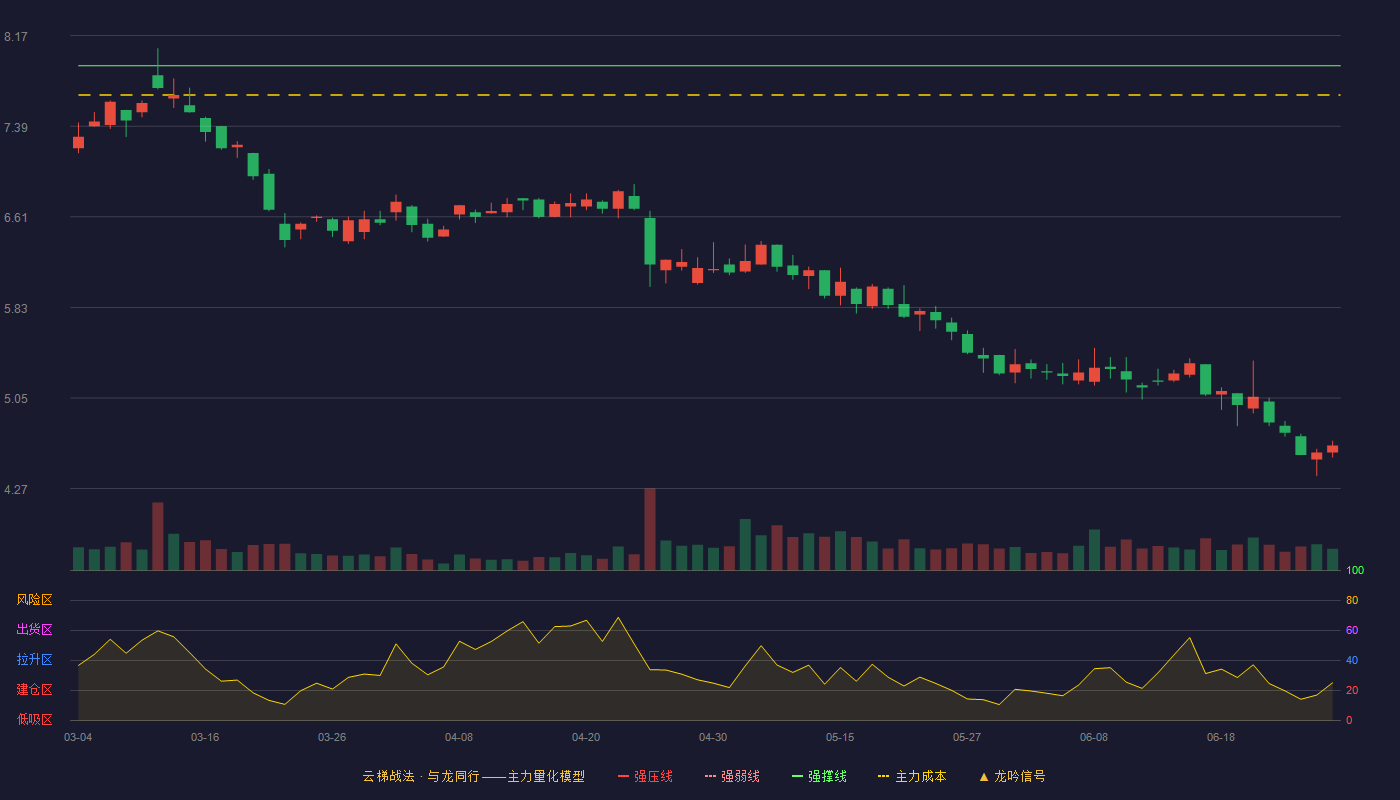Toggle the 强弱线 legend item
The image size is (1400, 800).
pyautogui.click(x=732, y=776)
